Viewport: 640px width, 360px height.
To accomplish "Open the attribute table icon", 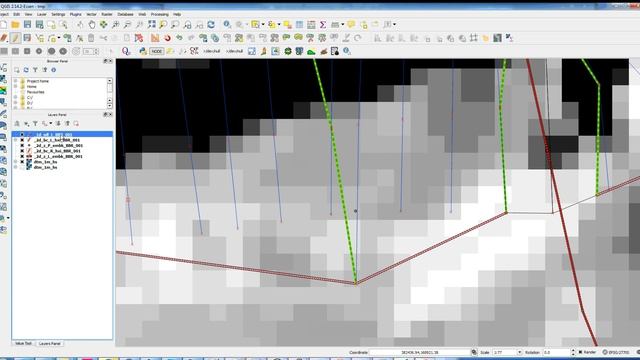I will coord(299,25).
